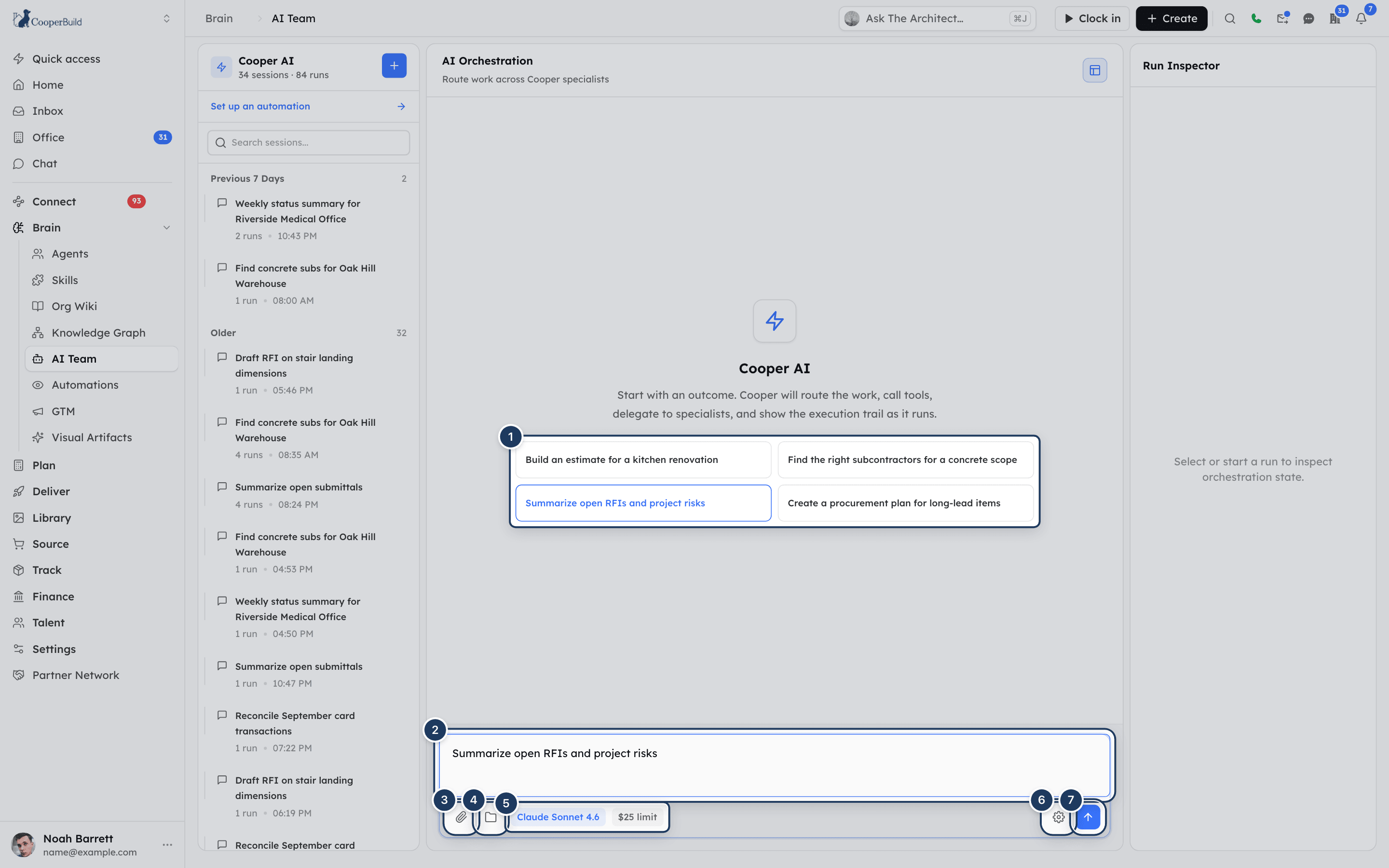Click the Create button
Image resolution: width=1389 pixels, height=868 pixels.
click(x=1171, y=18)
